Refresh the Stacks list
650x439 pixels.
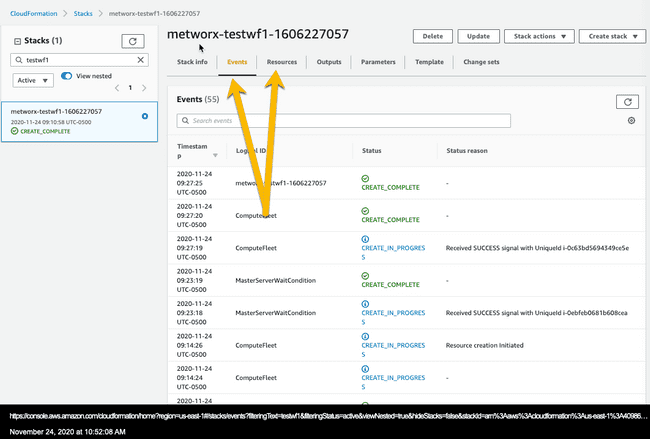(x=133, y=41)
